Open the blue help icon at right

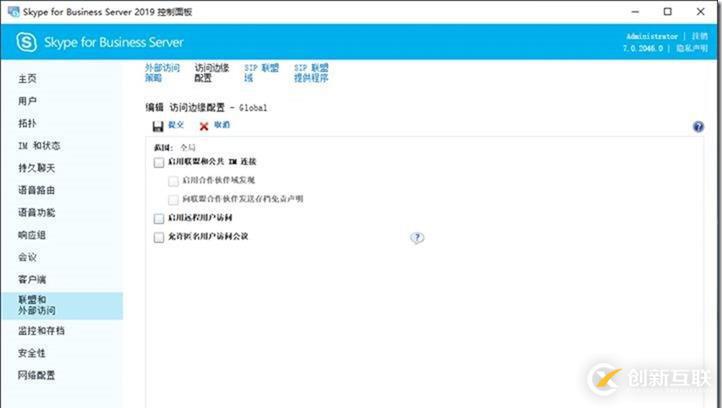pyautogui.click(x=698, y=127)
